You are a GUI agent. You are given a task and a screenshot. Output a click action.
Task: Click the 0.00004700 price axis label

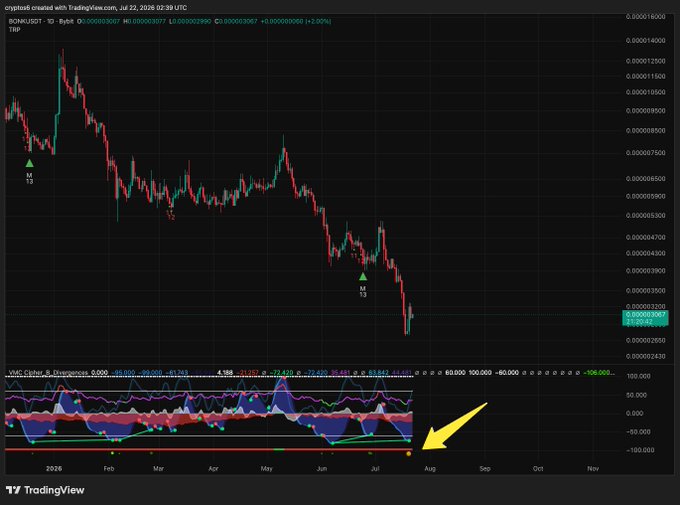[645, 237]
